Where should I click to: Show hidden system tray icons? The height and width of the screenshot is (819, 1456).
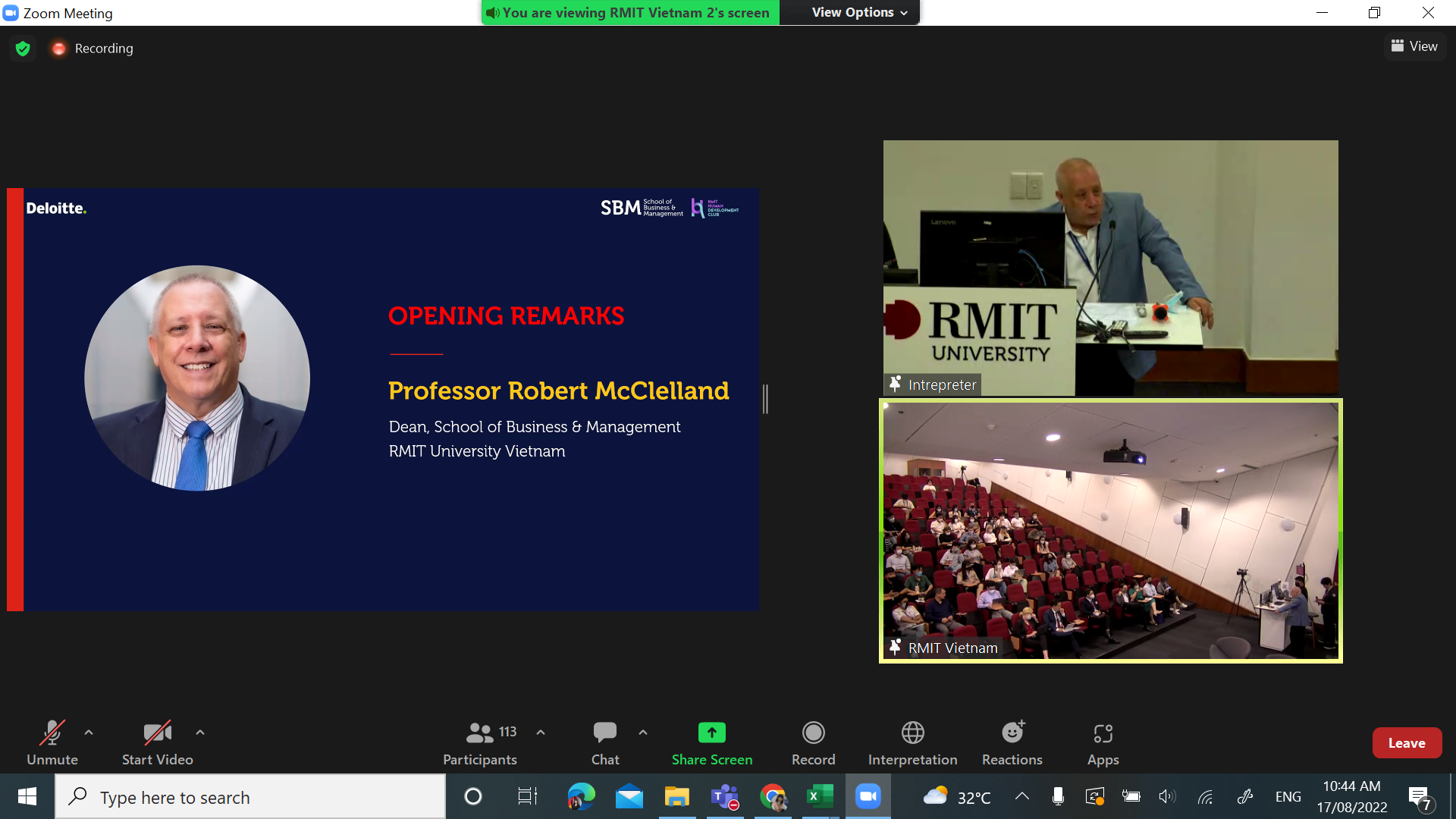pos(1022,796)
